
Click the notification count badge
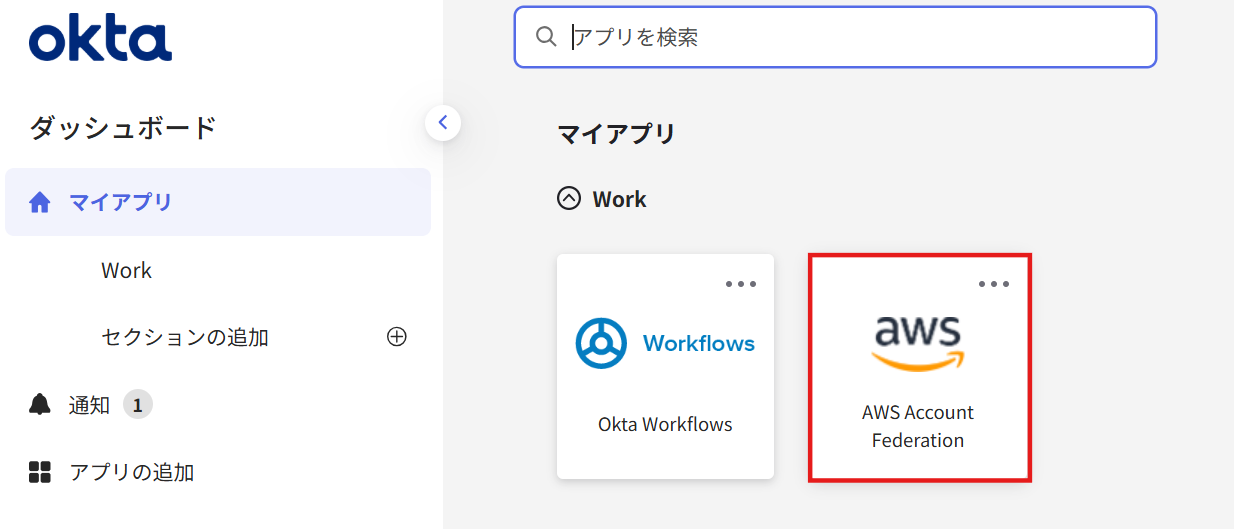[x=138, y=405]
